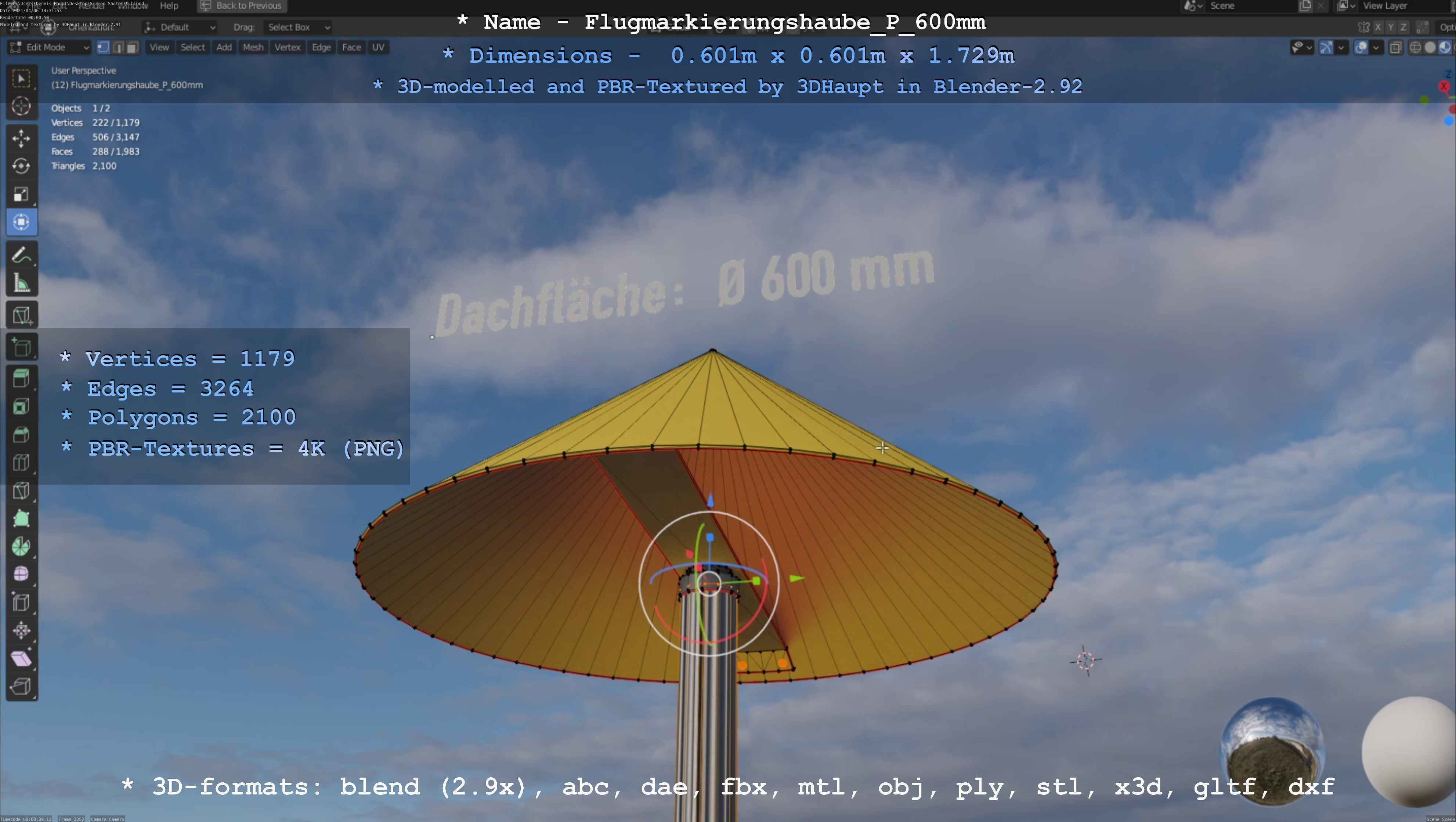Toggle Y axis mirror
Image resolution: width=1456 pixels, height=822 pixels.
1390,27
